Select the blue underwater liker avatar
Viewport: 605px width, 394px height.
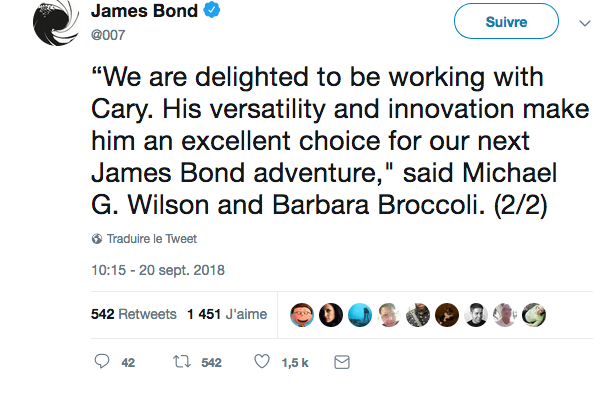point(360,315)
